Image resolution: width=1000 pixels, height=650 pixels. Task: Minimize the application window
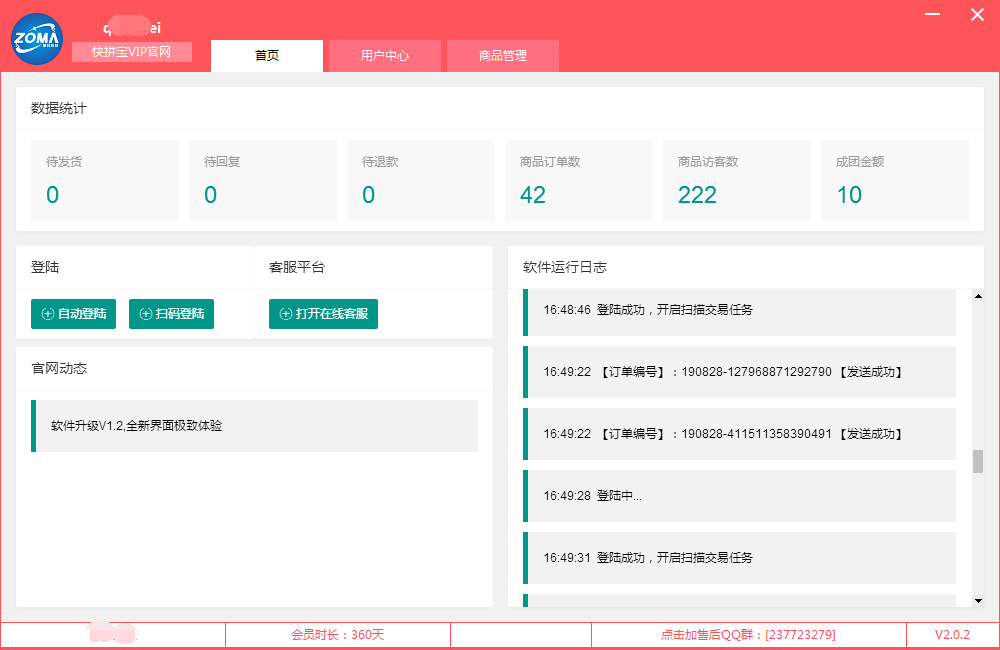point(932,15)
